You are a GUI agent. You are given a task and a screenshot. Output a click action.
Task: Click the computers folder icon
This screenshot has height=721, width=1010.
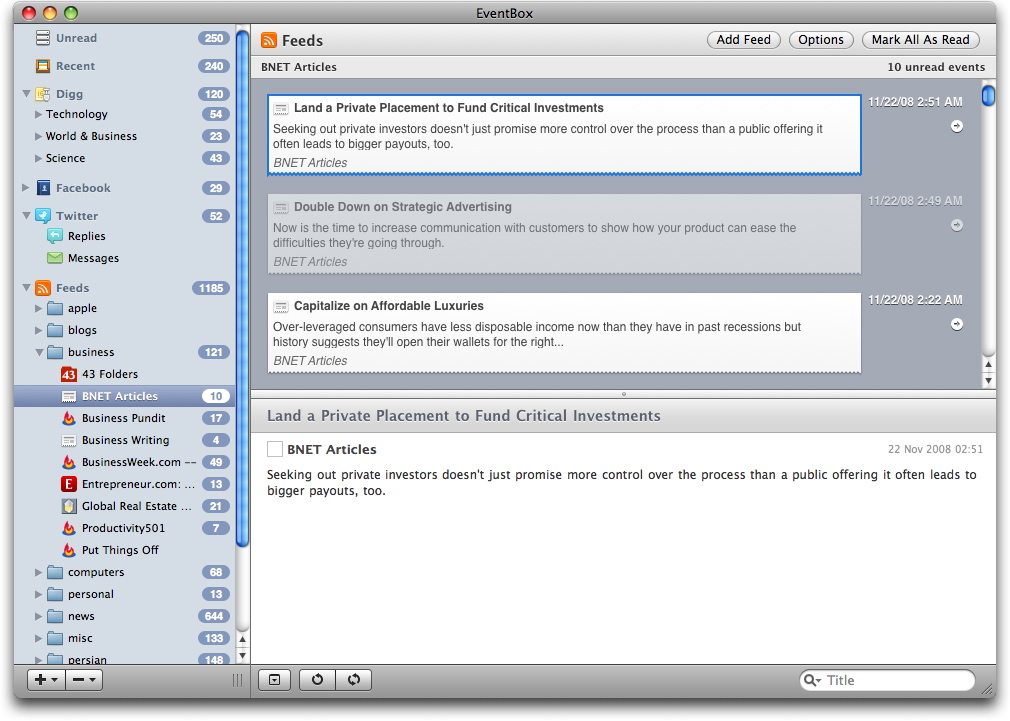coord(55,572)
